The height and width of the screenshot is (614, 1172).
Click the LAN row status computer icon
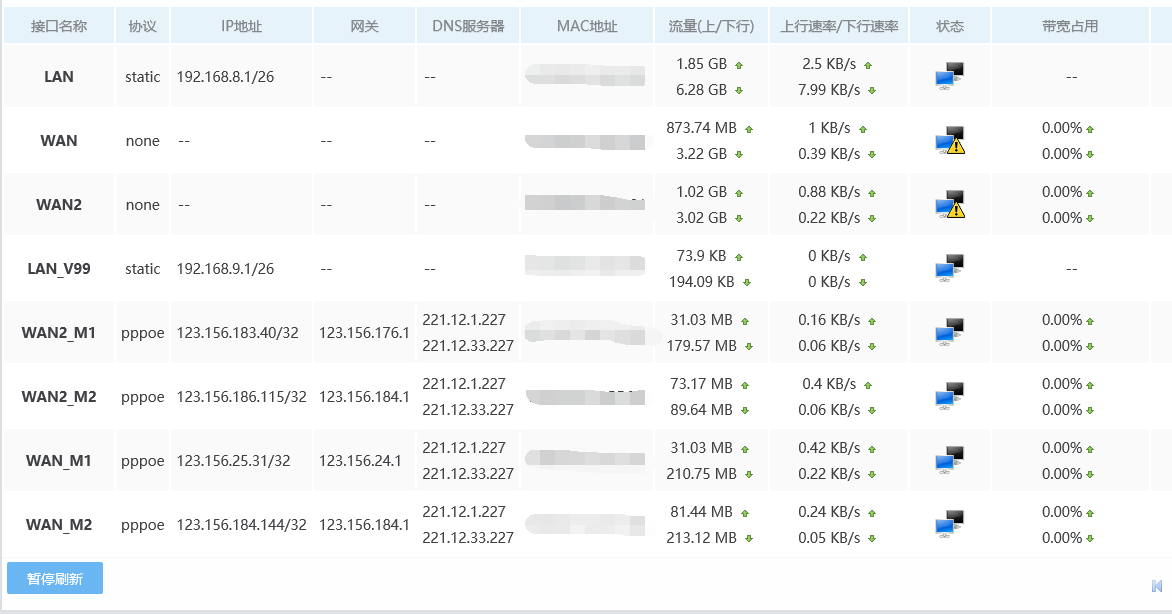click(950, 76)
